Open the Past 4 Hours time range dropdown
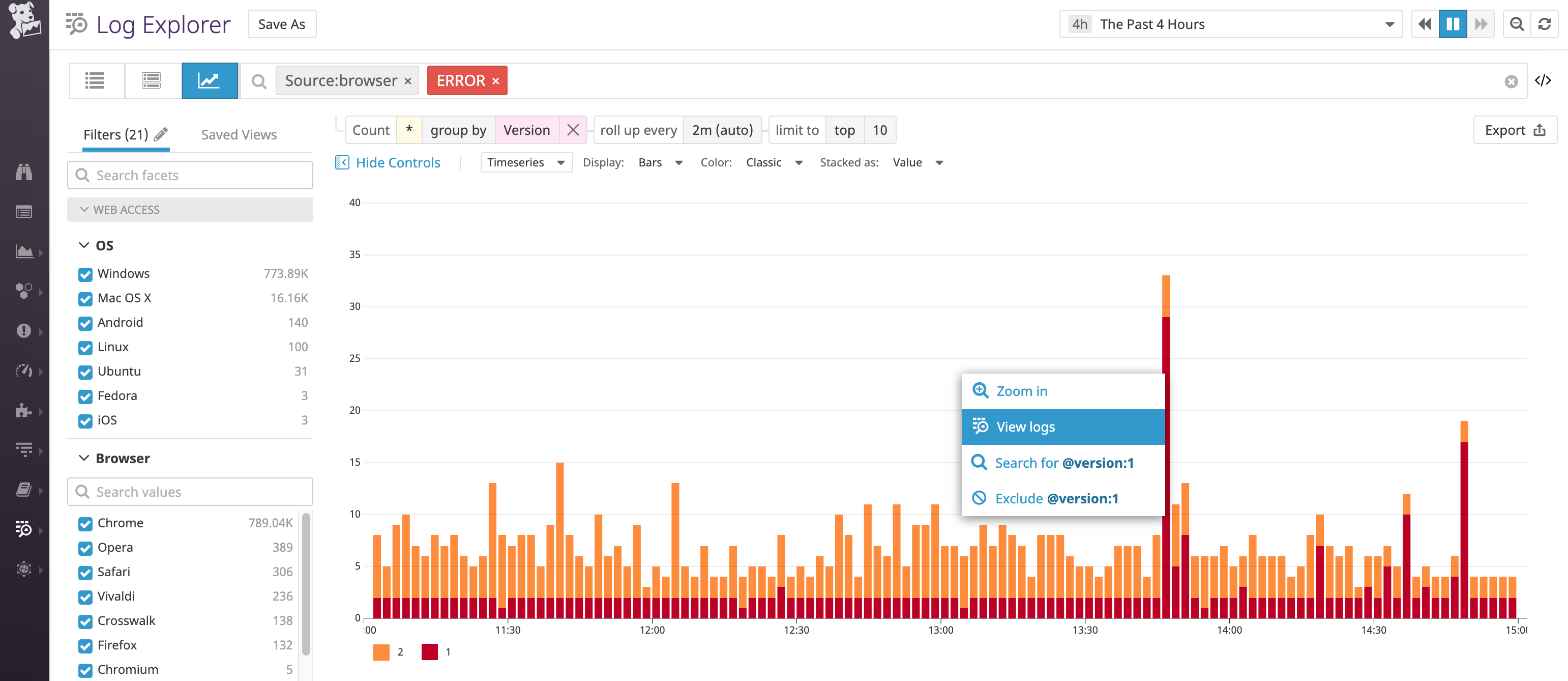Image resolution: width=1568 pixels, height=681 pixels. pyautogui.click(x=1230, y=24)
